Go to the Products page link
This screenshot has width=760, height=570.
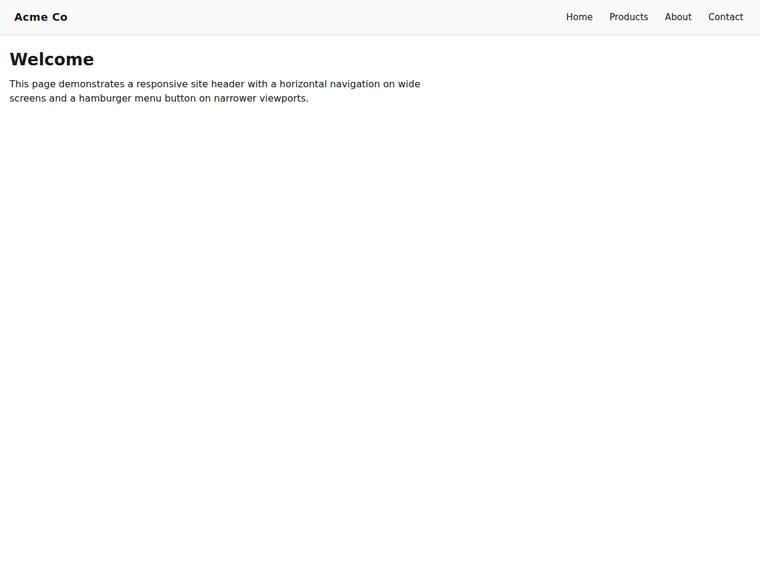tap(628, 17)
